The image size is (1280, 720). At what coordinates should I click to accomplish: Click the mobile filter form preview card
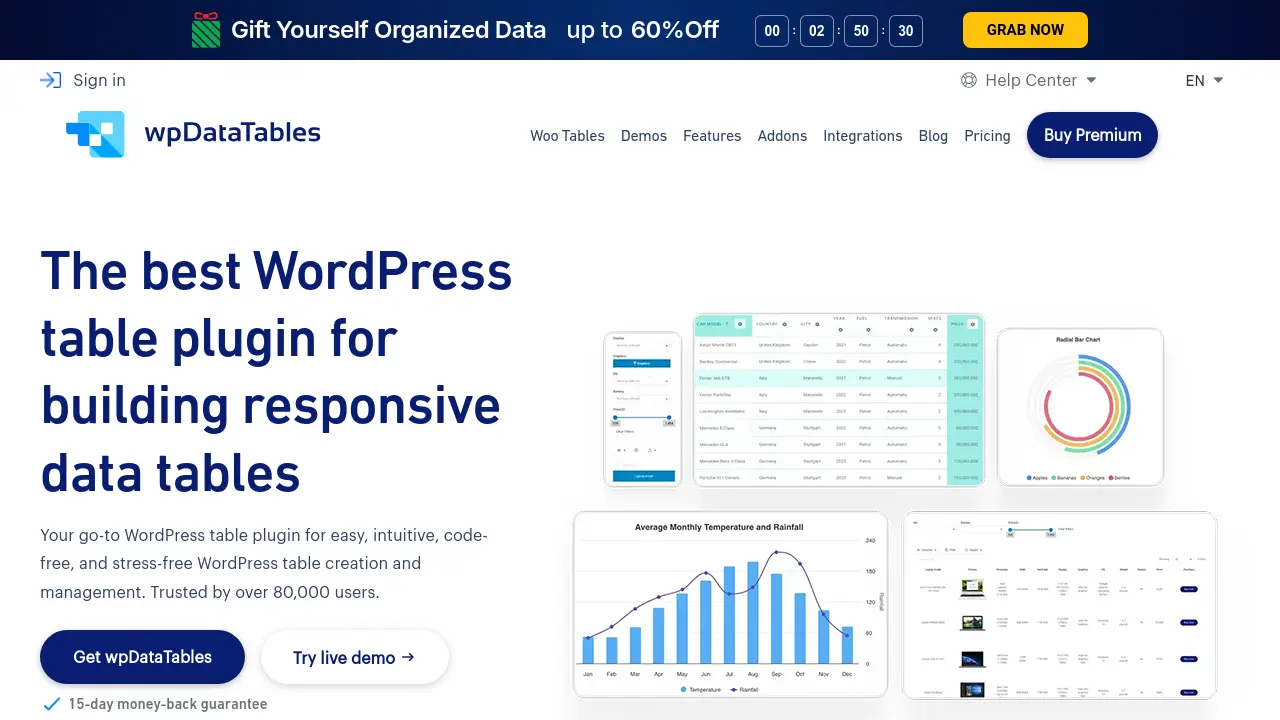point(642,410)
